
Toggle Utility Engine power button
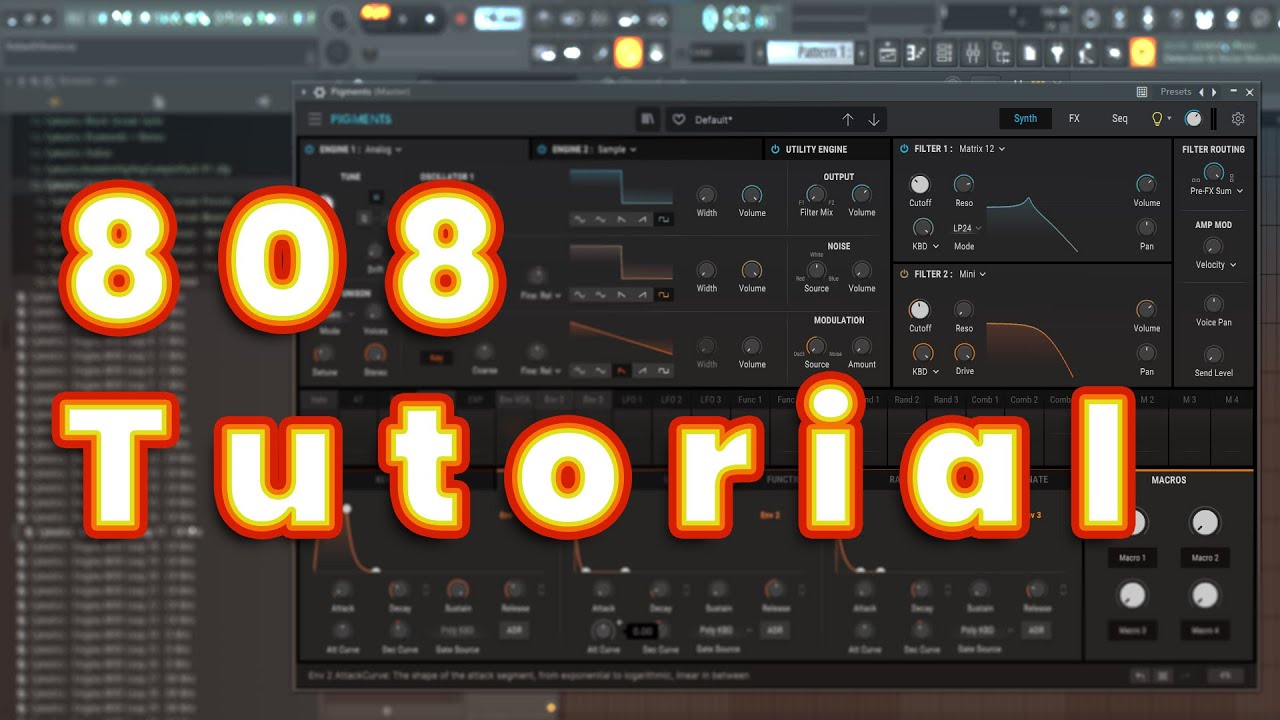pyautogui.click(x=775, y=150)
